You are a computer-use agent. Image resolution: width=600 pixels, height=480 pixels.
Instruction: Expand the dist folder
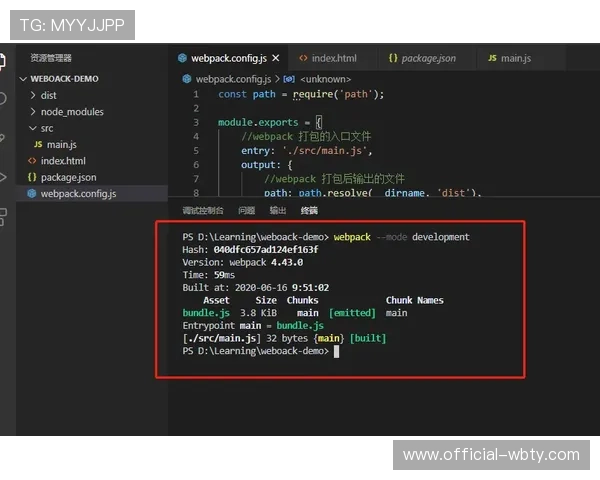pos(33,95)
